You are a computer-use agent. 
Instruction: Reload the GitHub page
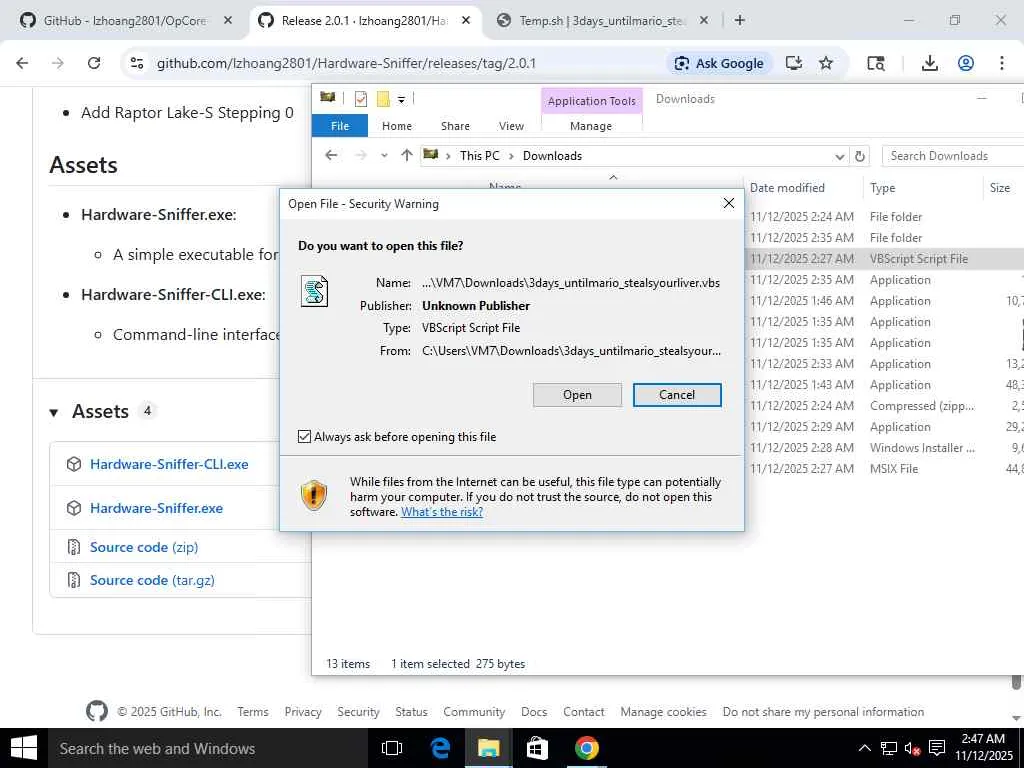(x=94, y=63)
